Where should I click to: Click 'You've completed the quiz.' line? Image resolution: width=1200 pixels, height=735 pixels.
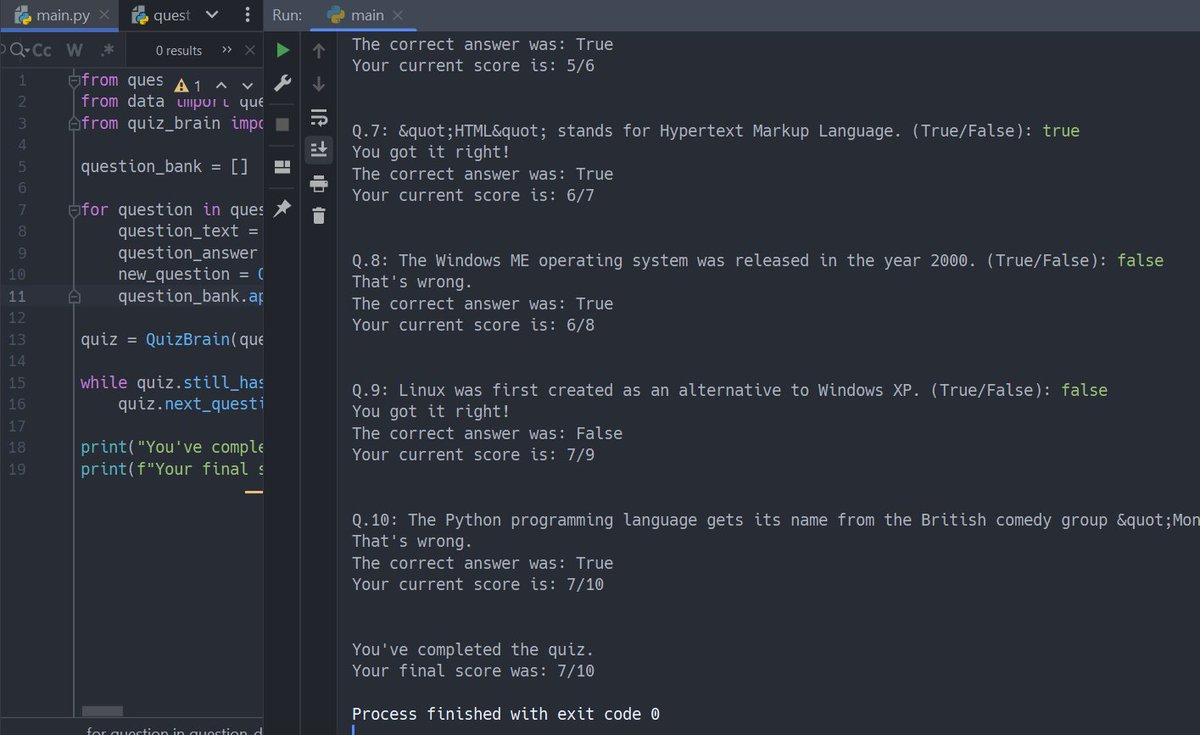(x=473, y=650)
